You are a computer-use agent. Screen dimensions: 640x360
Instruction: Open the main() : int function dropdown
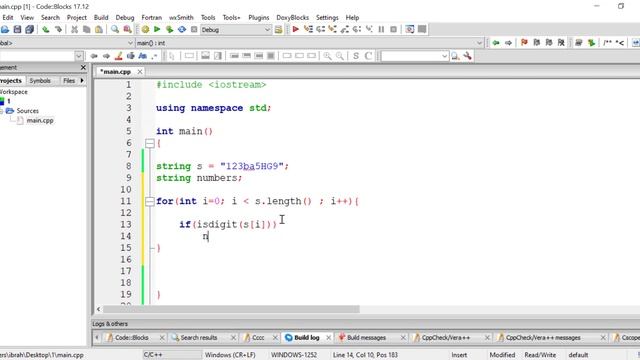click(x=479, y=43)
